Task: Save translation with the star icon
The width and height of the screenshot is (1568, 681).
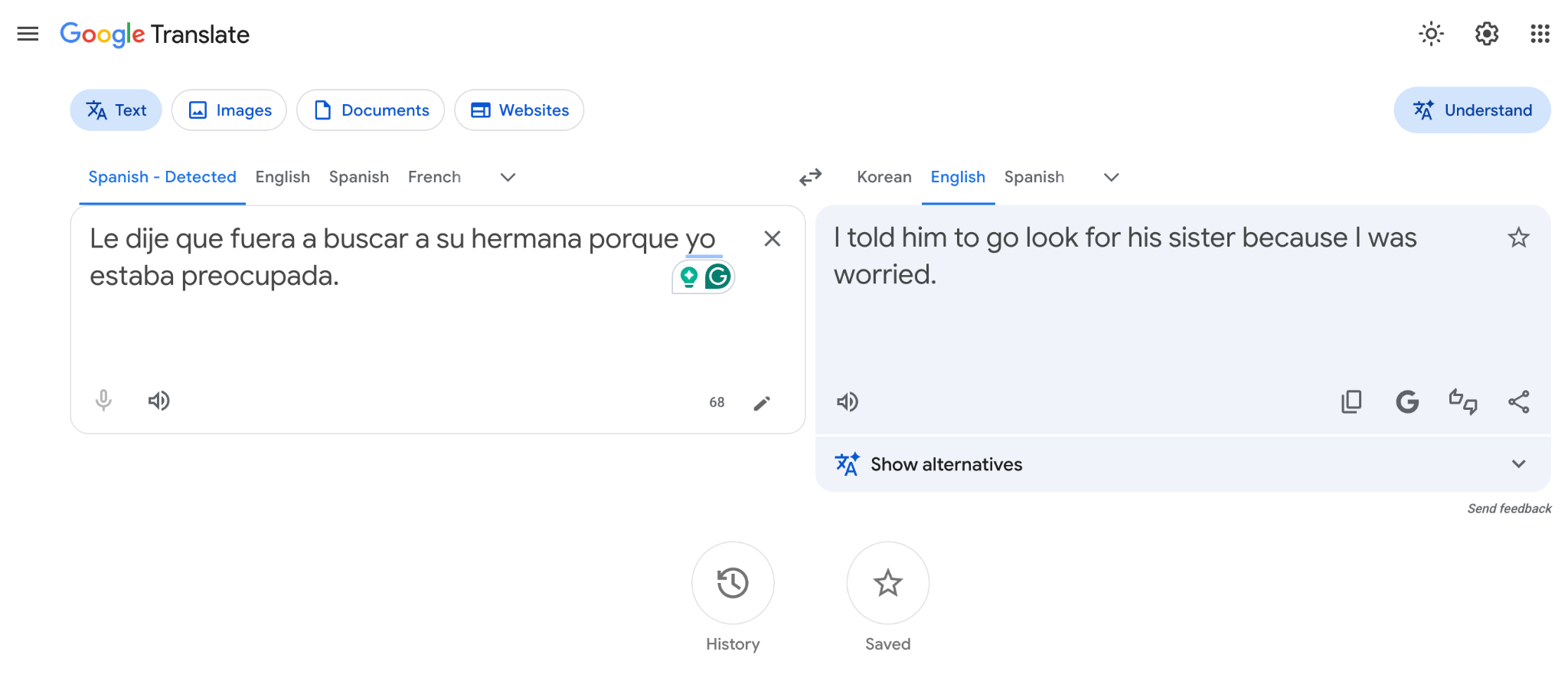Action: pos(1518,237)
